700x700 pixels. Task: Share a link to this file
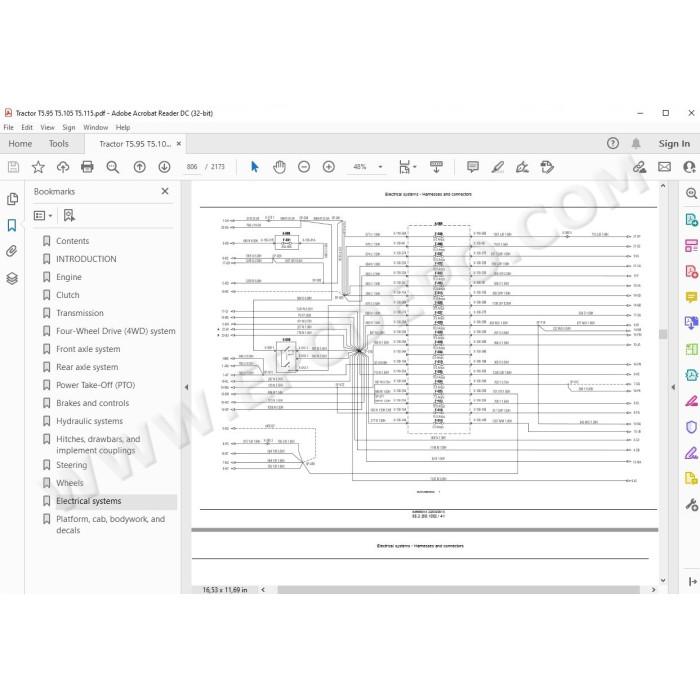click(x=639, y=167)
